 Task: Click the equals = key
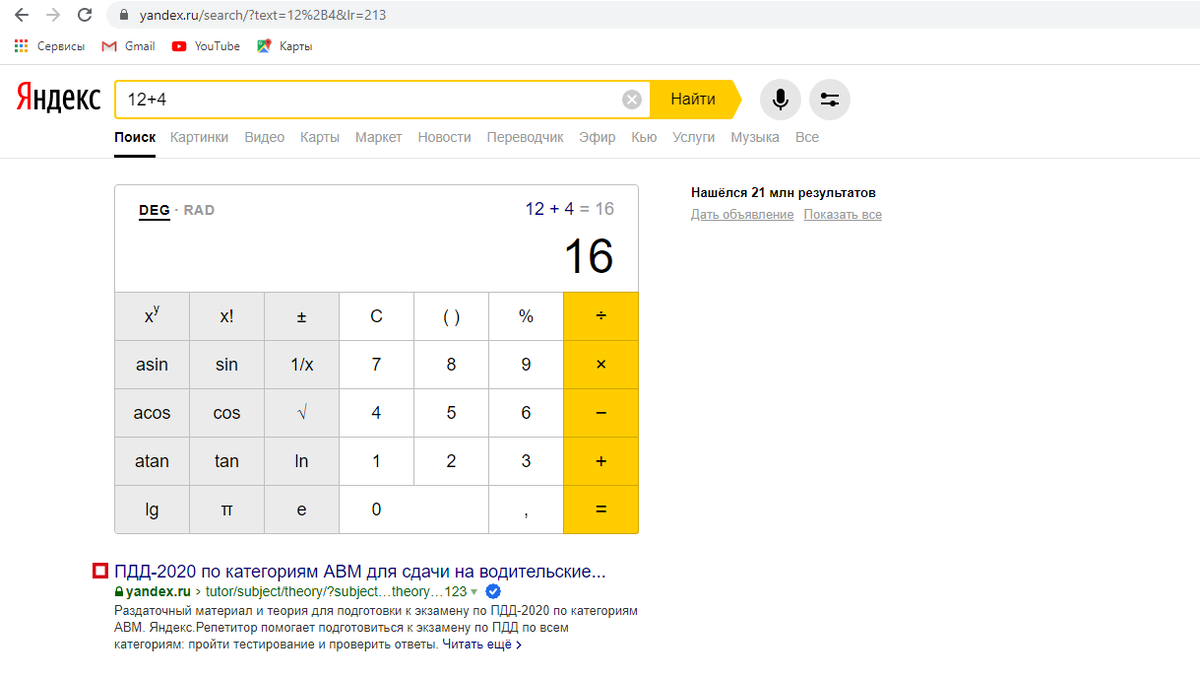tap(601, 510)
